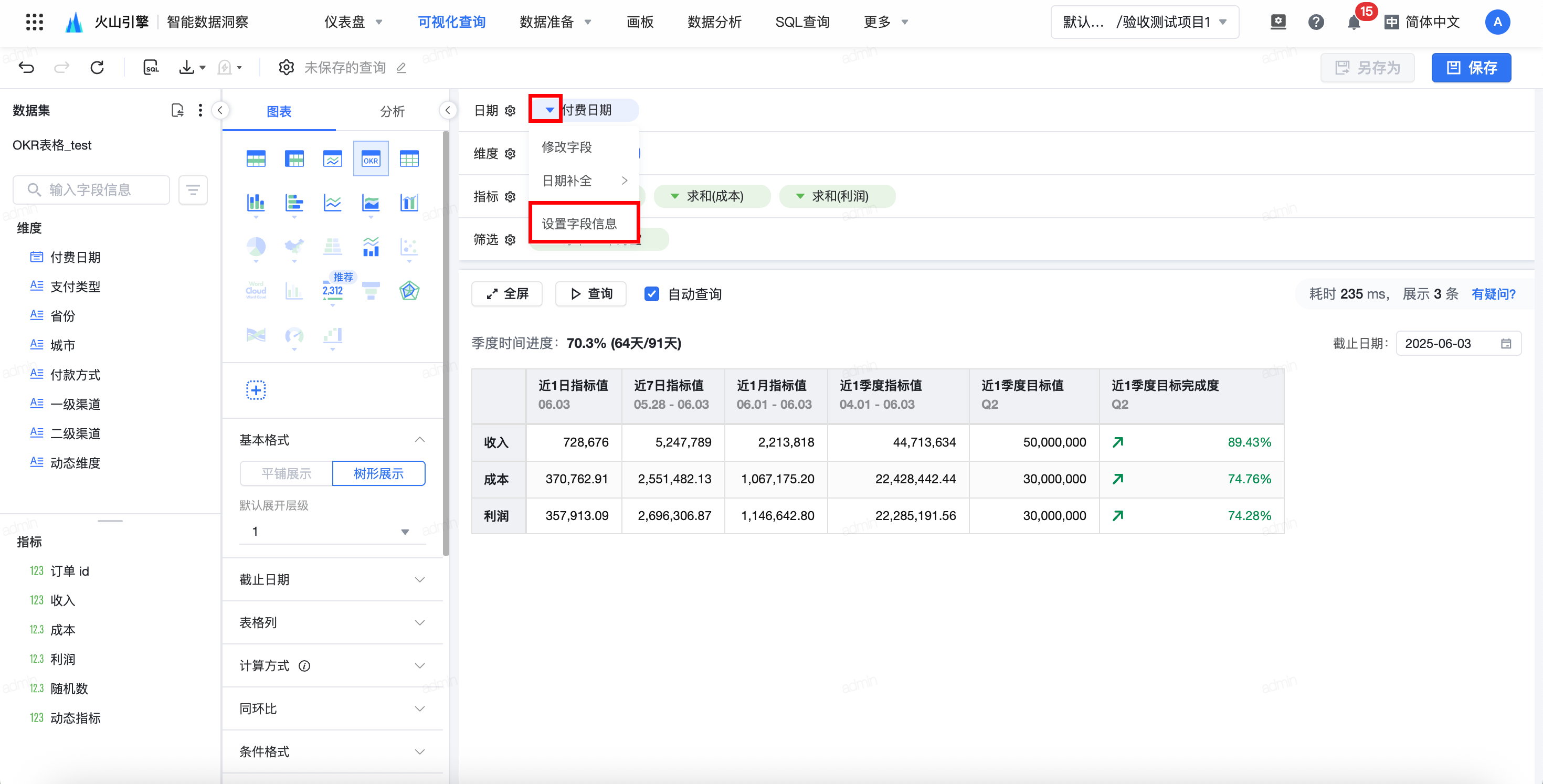Image resolution: width=1543 pixels, height=784 pixels.
Task: Open the user avatar A
Action: (x=1497, y=22)
